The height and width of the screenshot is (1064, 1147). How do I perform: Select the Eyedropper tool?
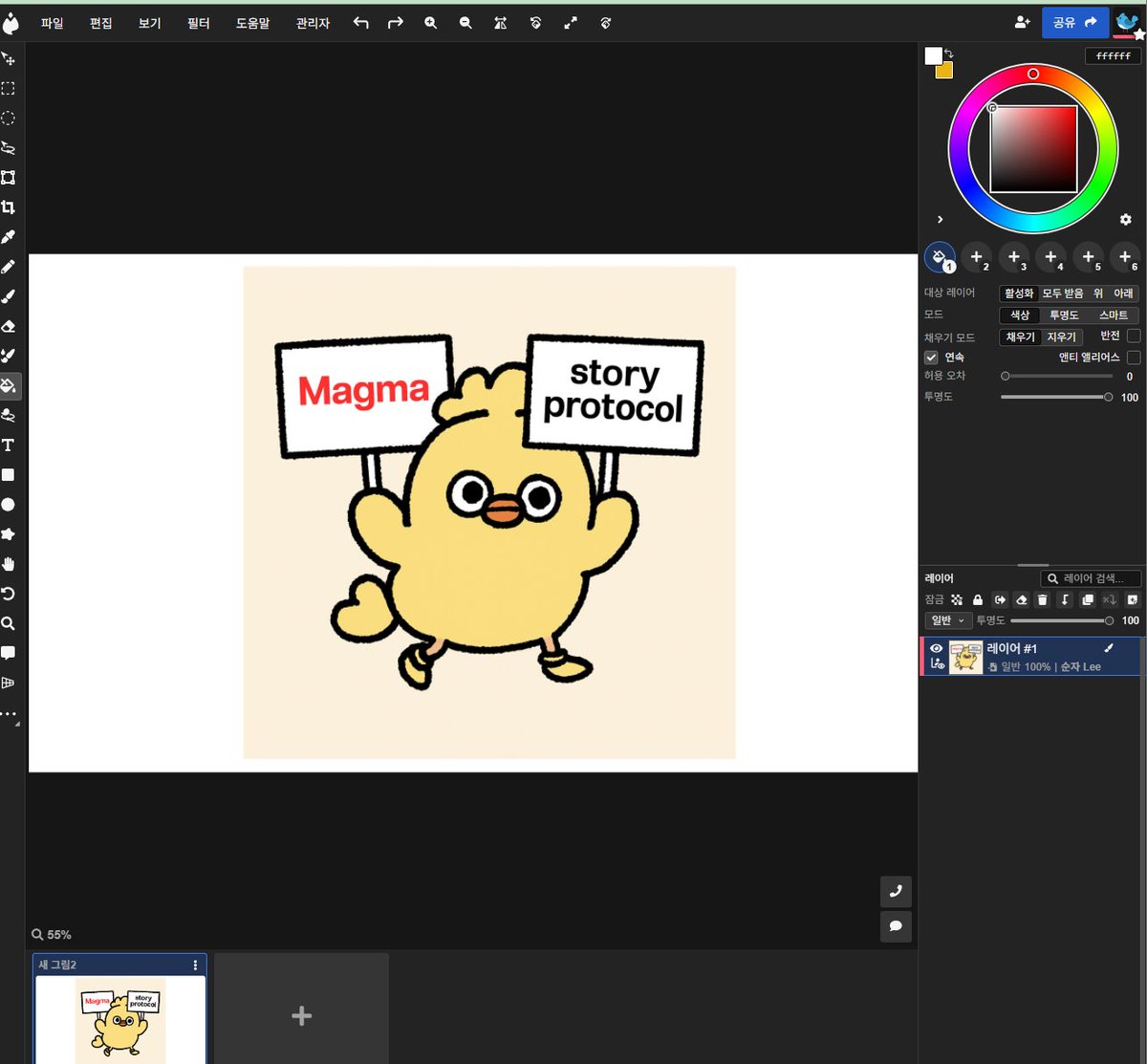click(9, 237)
